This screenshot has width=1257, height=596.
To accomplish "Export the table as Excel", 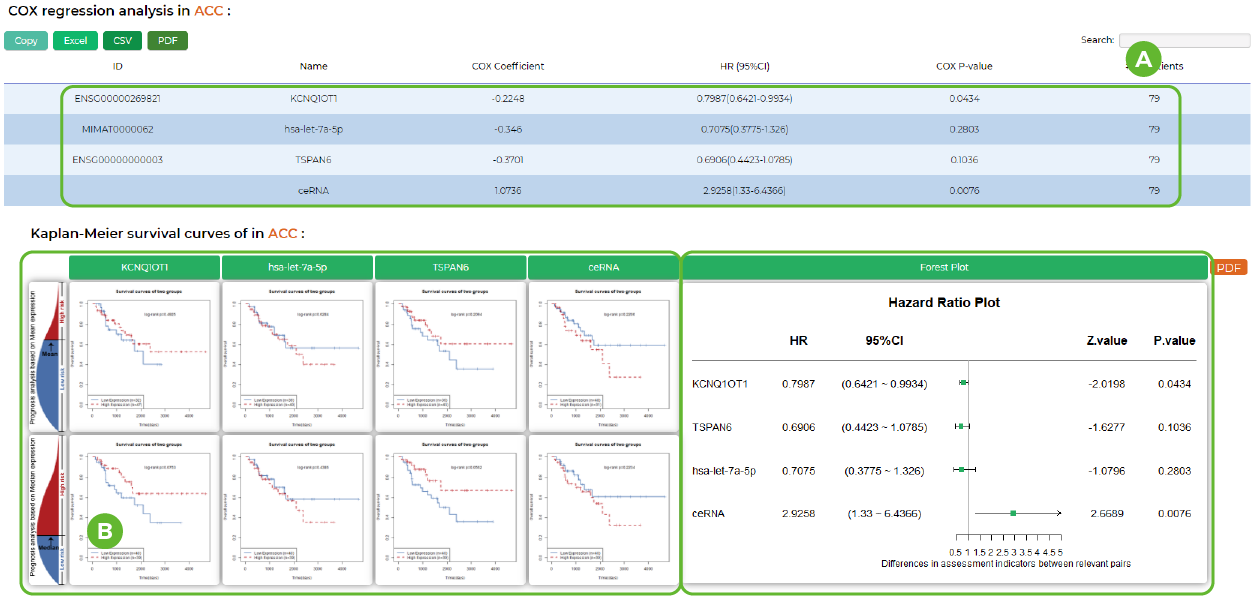I will point(76,41).
